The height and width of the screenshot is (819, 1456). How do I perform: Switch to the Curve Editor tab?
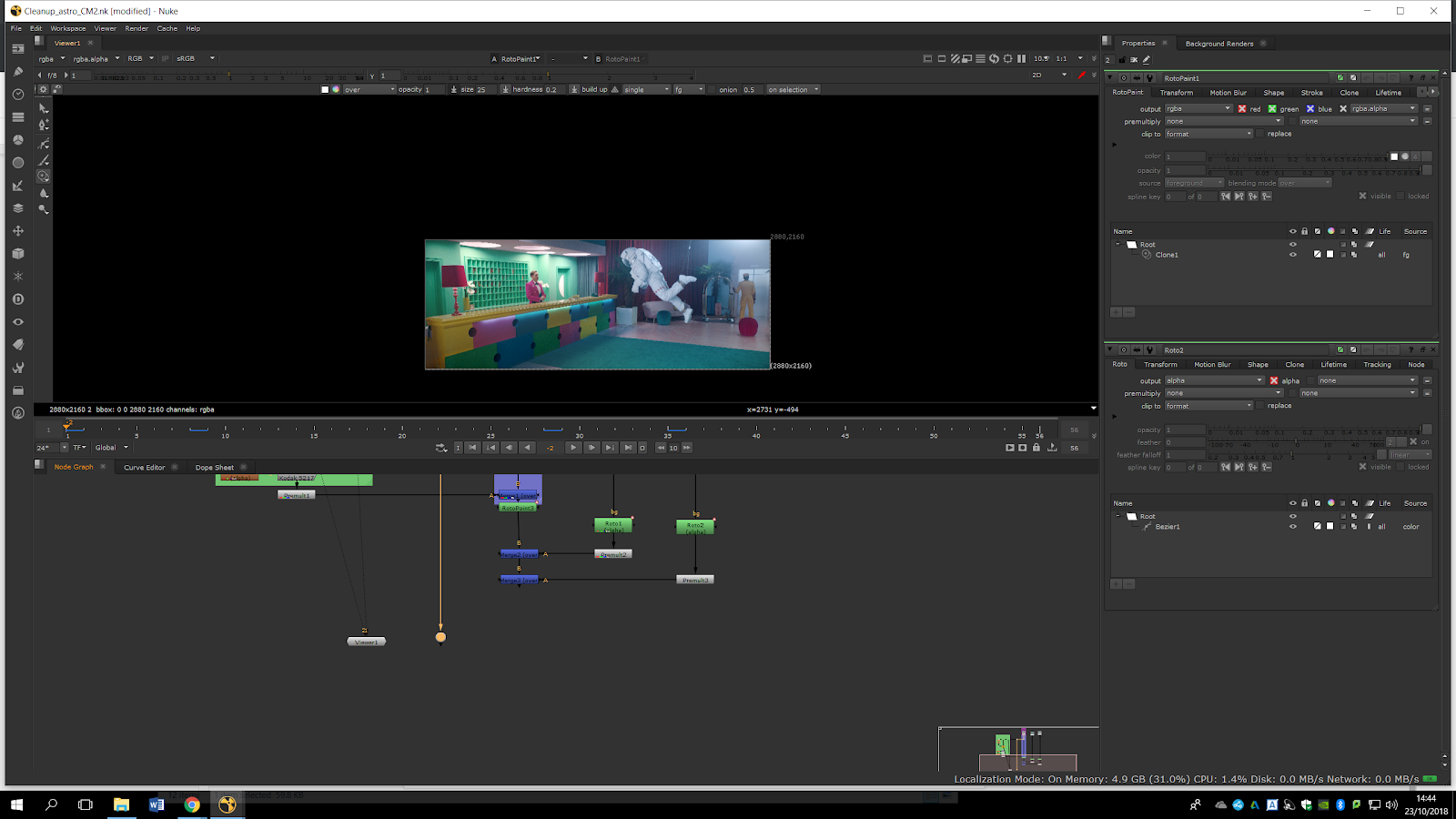point(144,468)
